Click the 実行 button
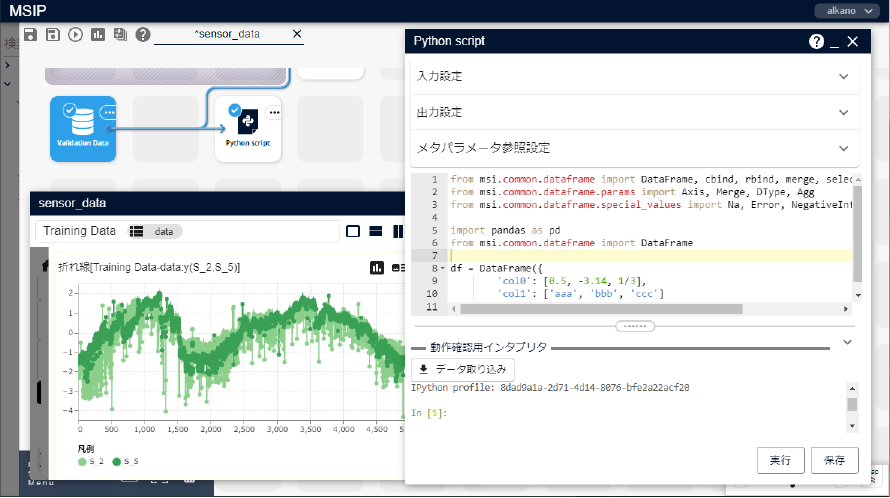Image resolution: width=890 pixels, height=498 pixels. pyautogui.click(x=780, y=460)
